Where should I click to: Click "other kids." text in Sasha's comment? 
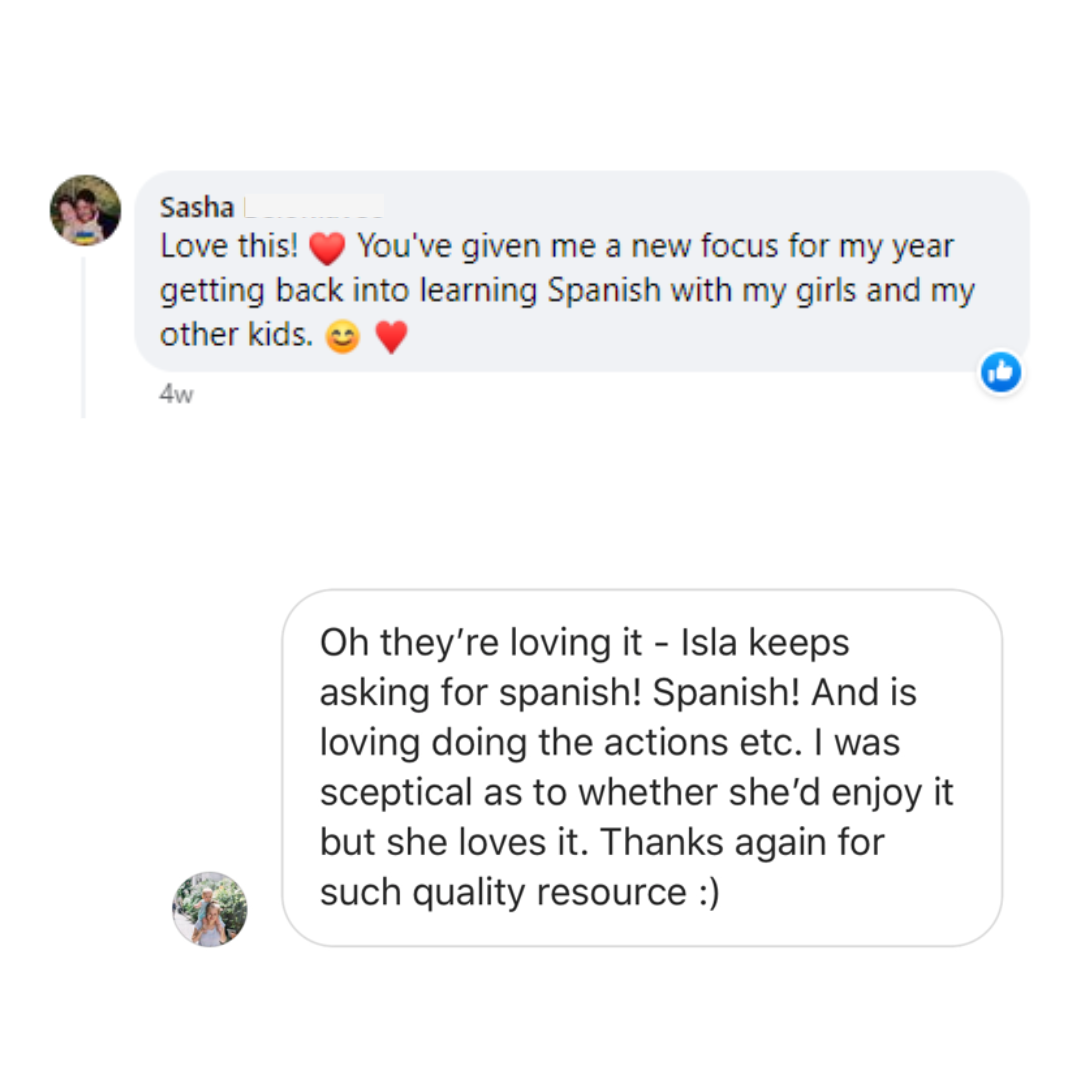pyautogui.click(x=236, y=335)
